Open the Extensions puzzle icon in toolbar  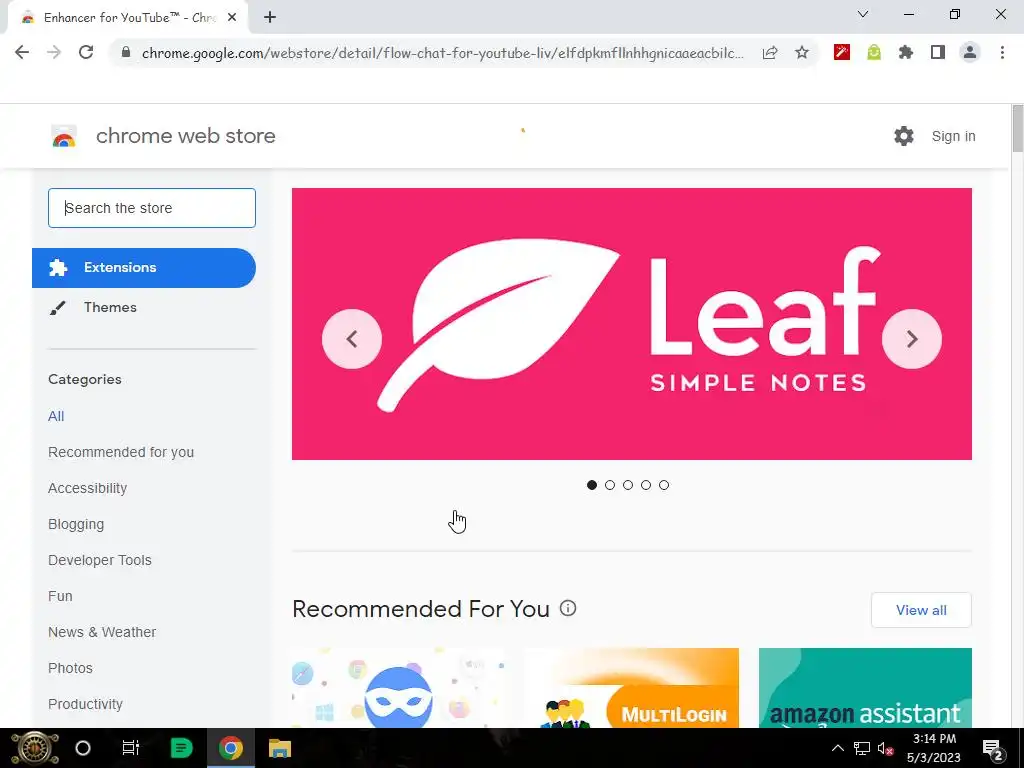click(906, 53)
